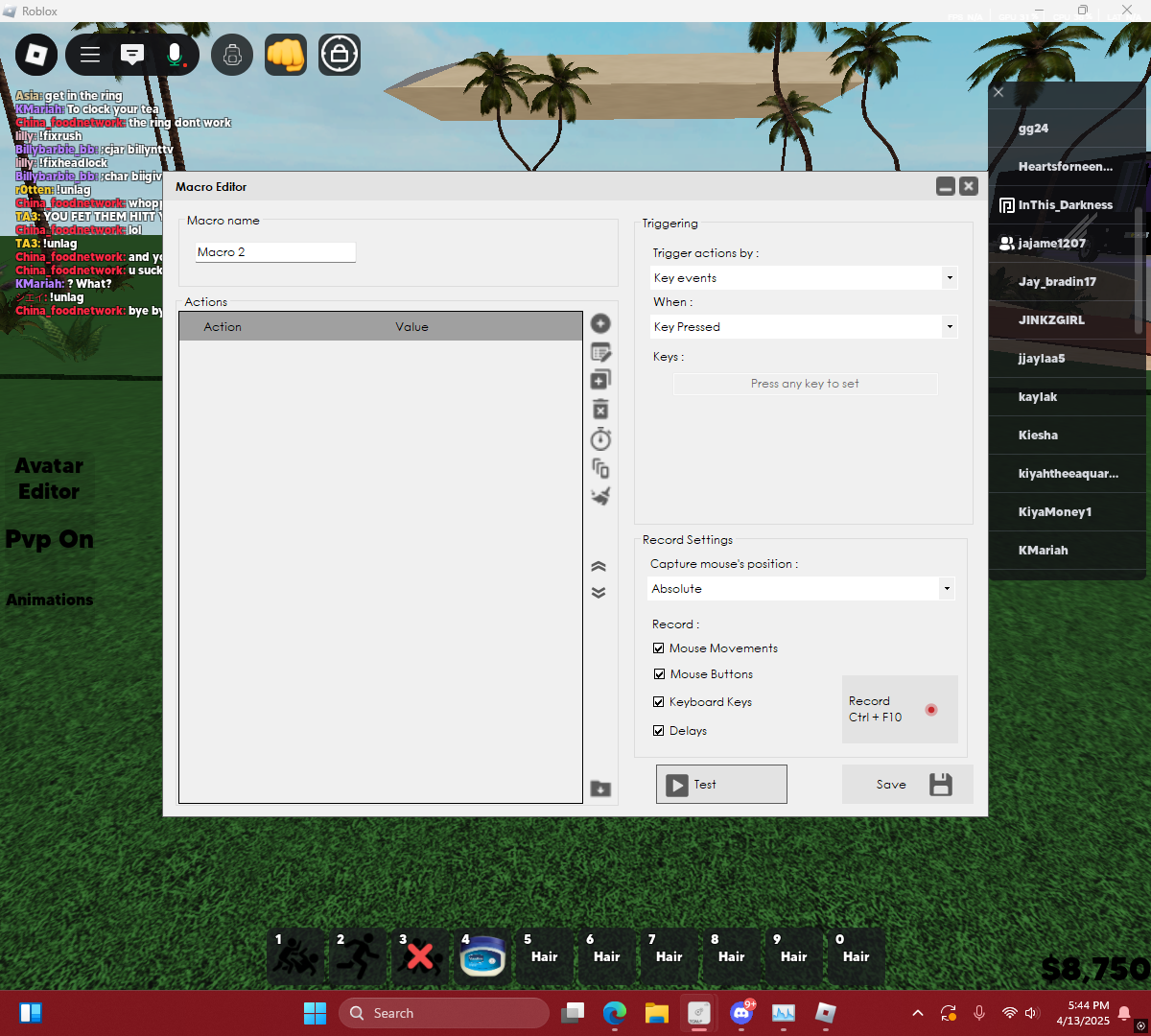Open the Capture mouse's position dropdown
The width and height of the screenshot is (1151, 1036).
[802, 589]
